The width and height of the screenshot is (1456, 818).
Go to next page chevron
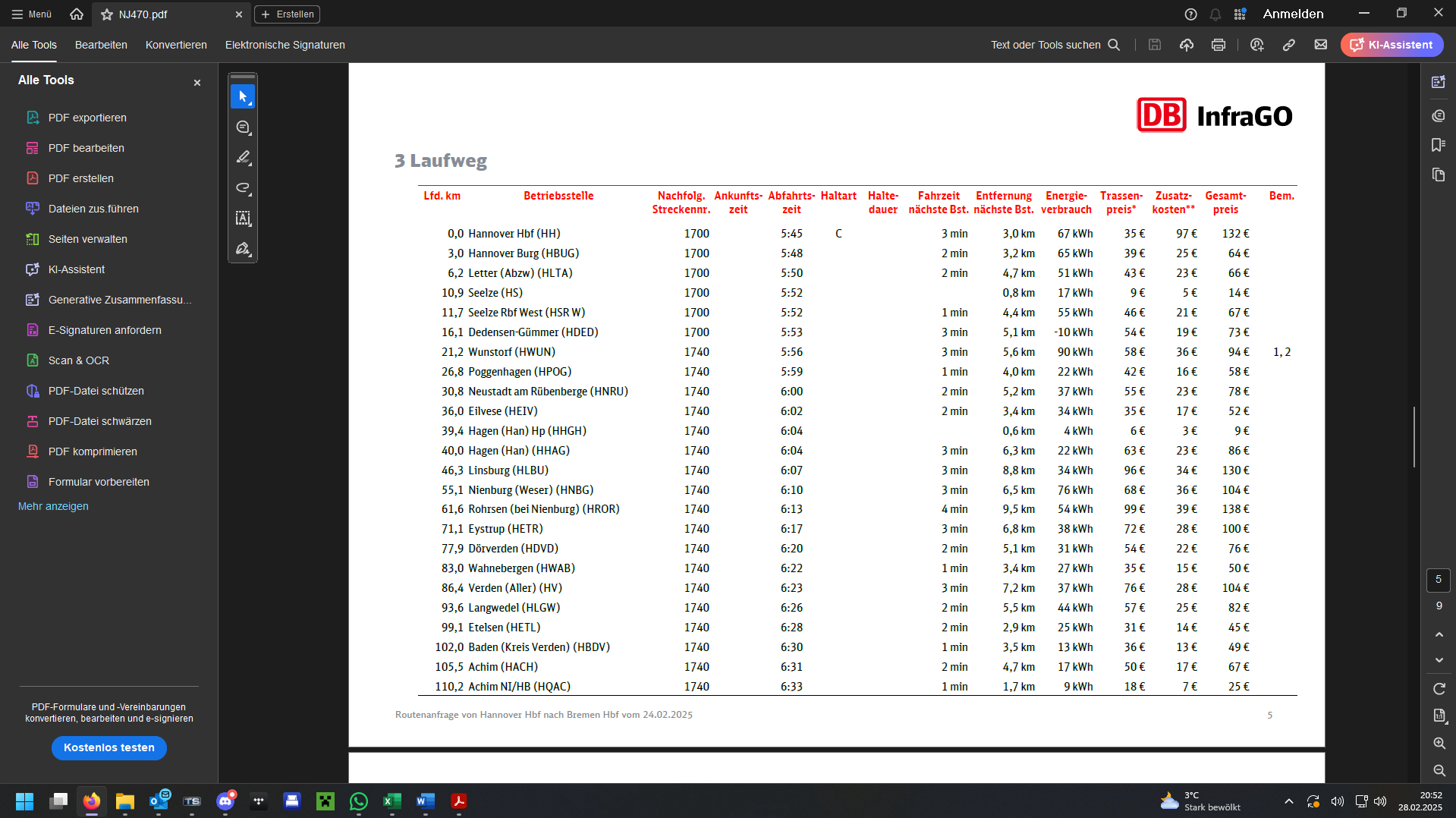(1439, 660)
